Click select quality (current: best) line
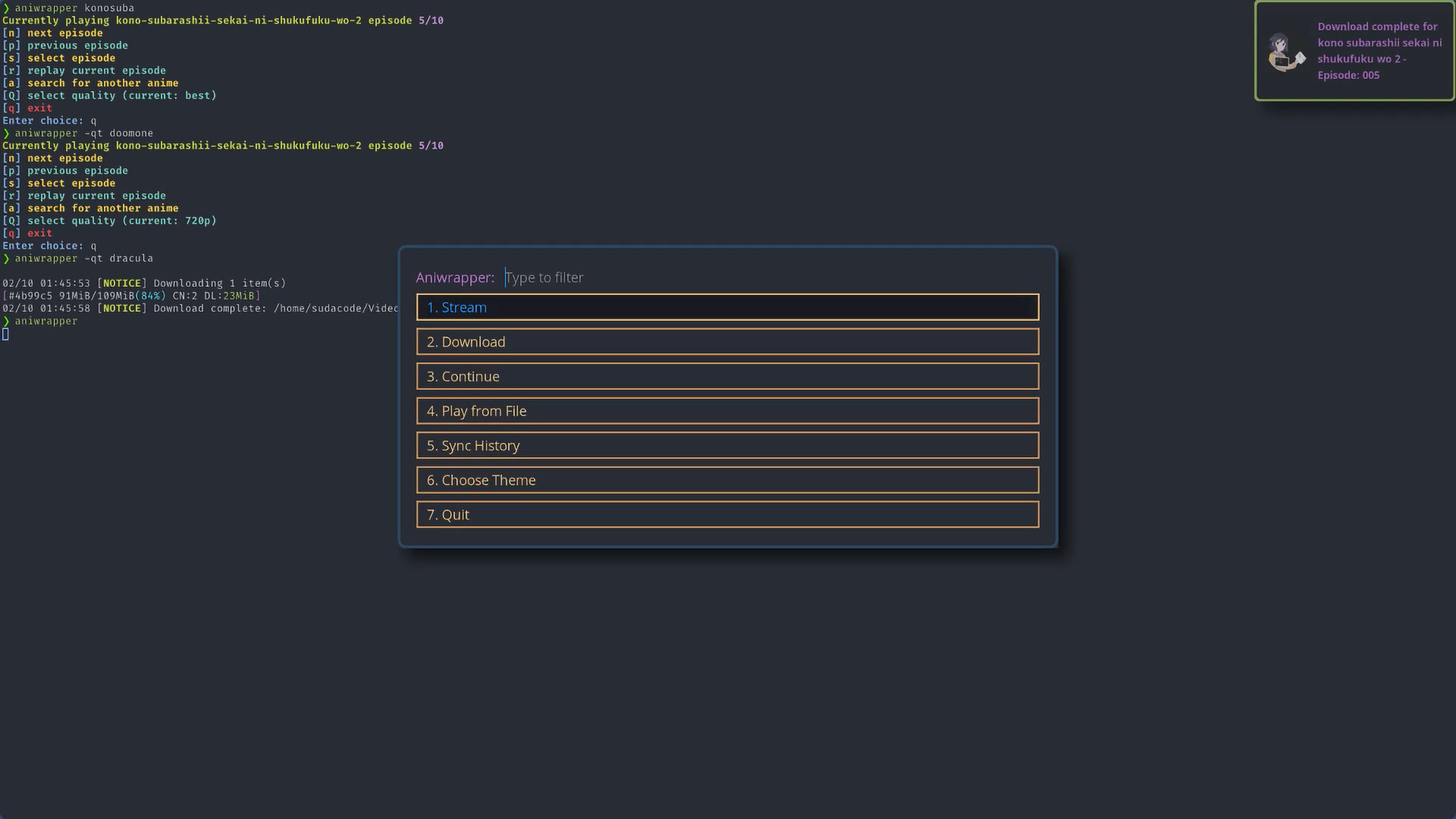Viewport: 1456px width, 819px height. pos(121,96)
